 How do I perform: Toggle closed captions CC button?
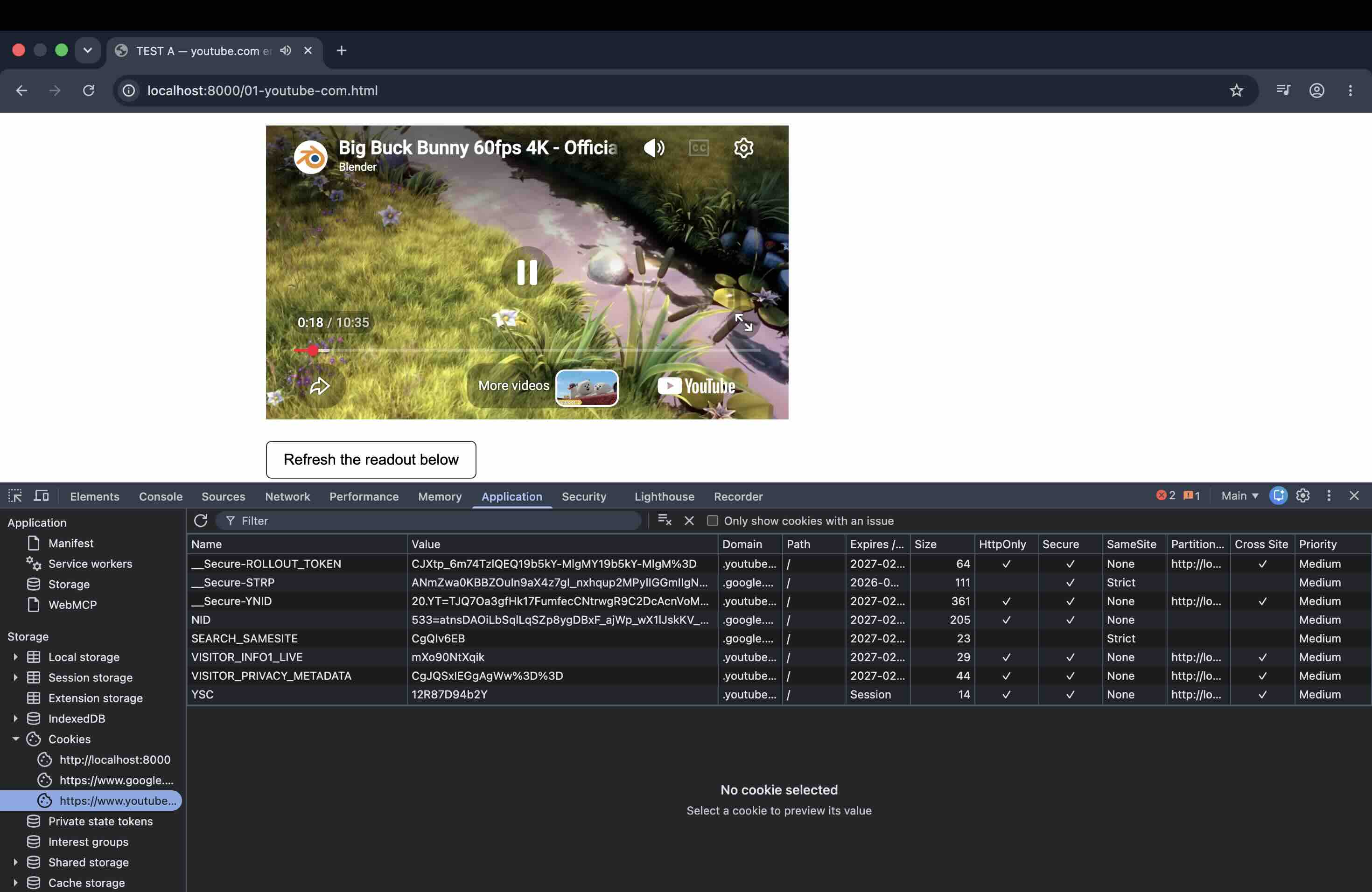699,148
